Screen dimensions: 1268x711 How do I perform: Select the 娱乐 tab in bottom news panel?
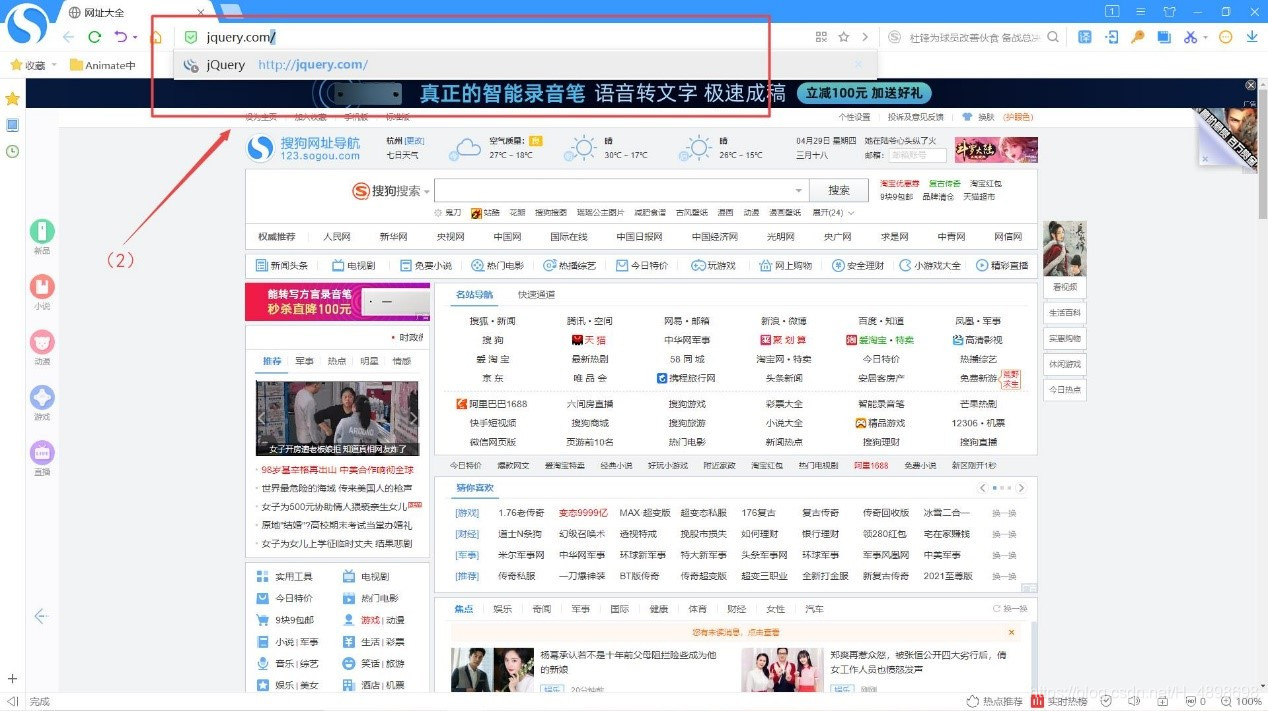click(502, 608)
